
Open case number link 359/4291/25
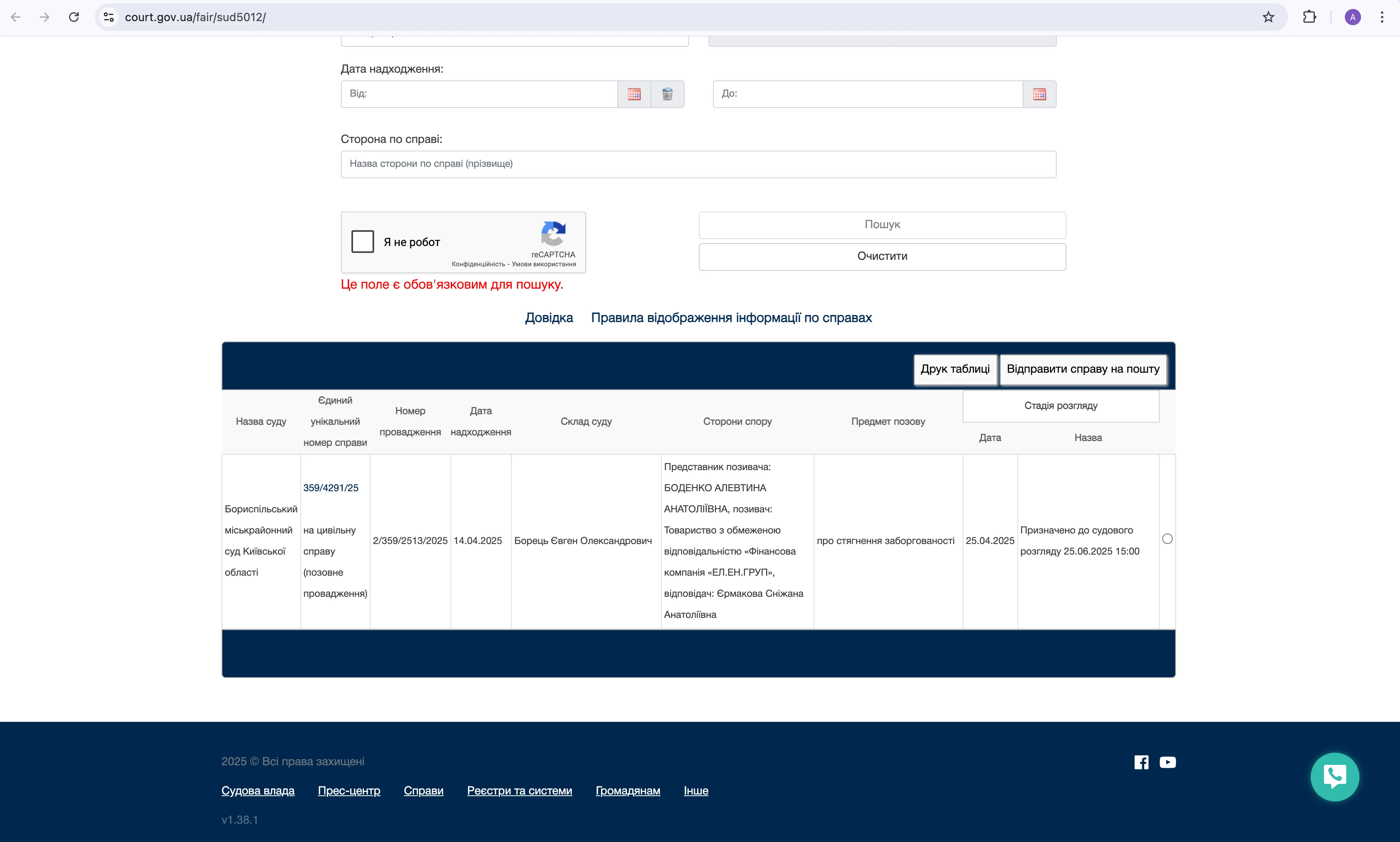point(331,488)
